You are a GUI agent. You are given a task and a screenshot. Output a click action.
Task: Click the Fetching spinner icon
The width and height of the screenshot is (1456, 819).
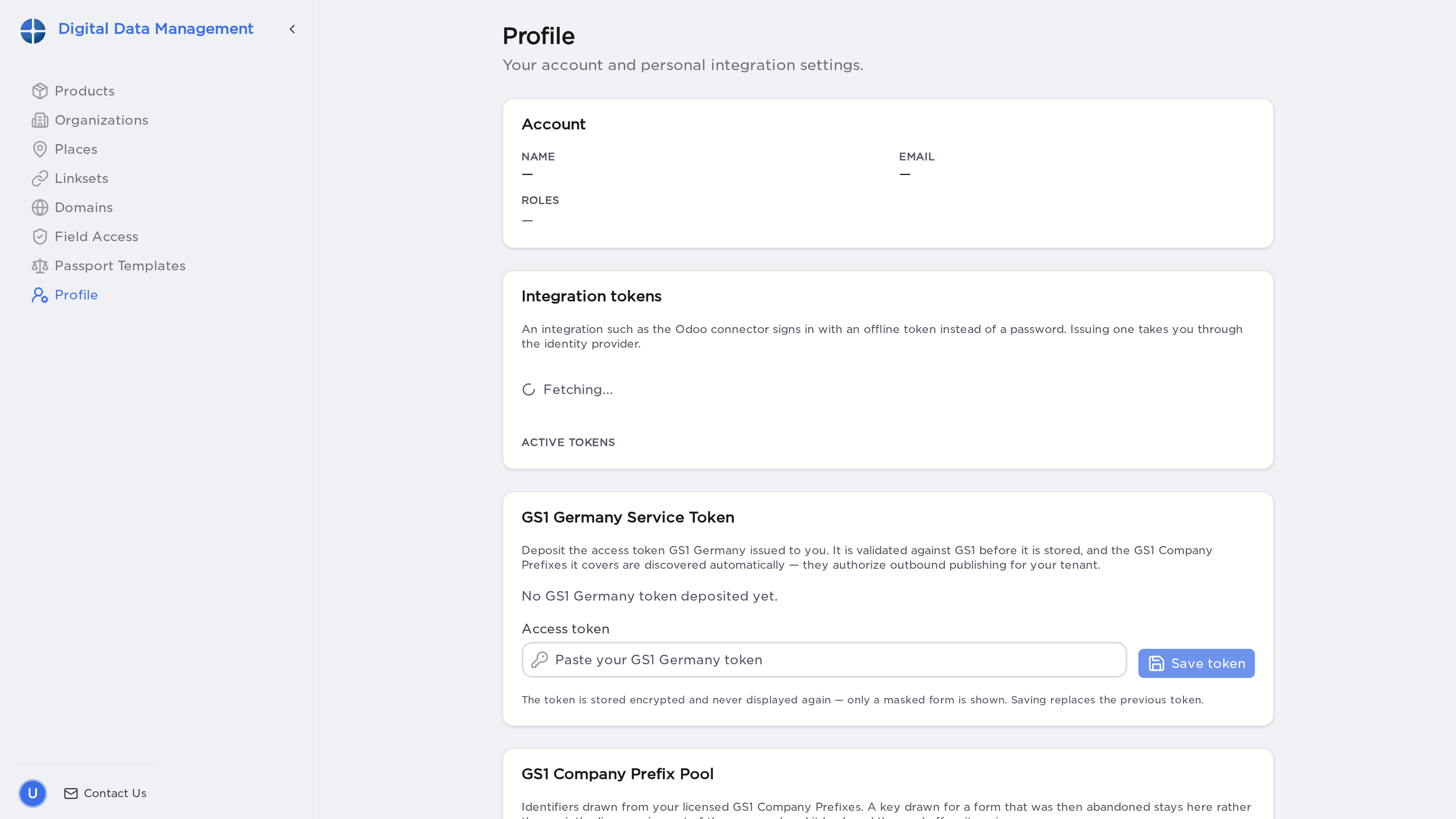(x=528, y=389)
